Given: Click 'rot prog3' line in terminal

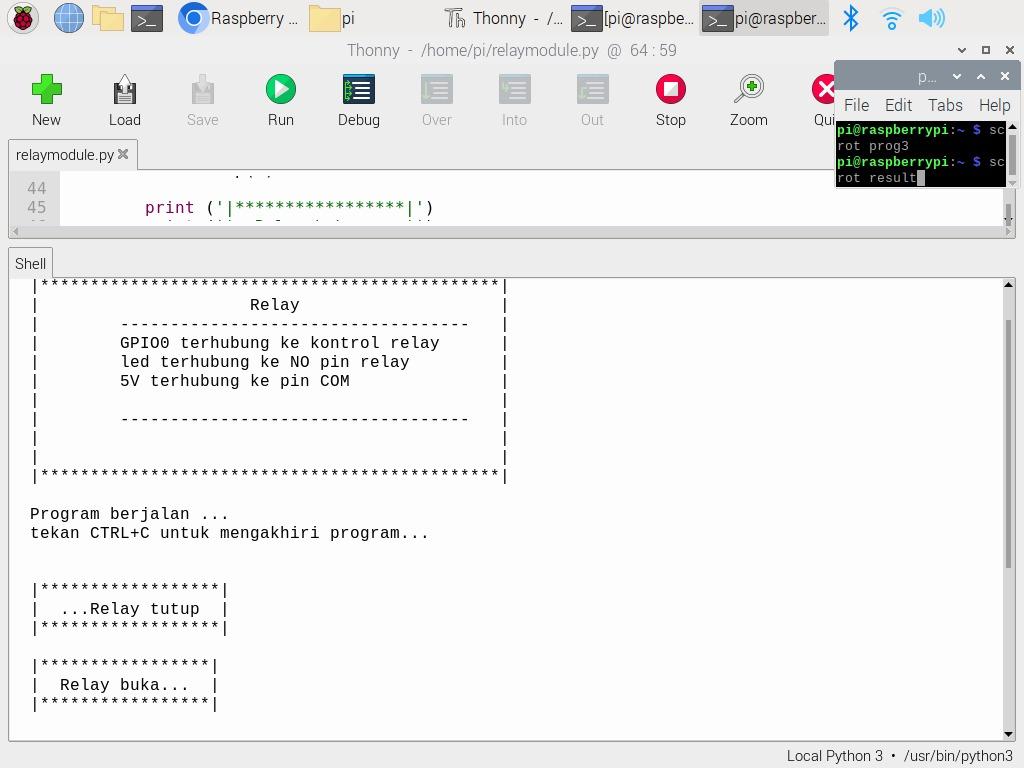Looking at the screenshot, I should click(872, 146).
